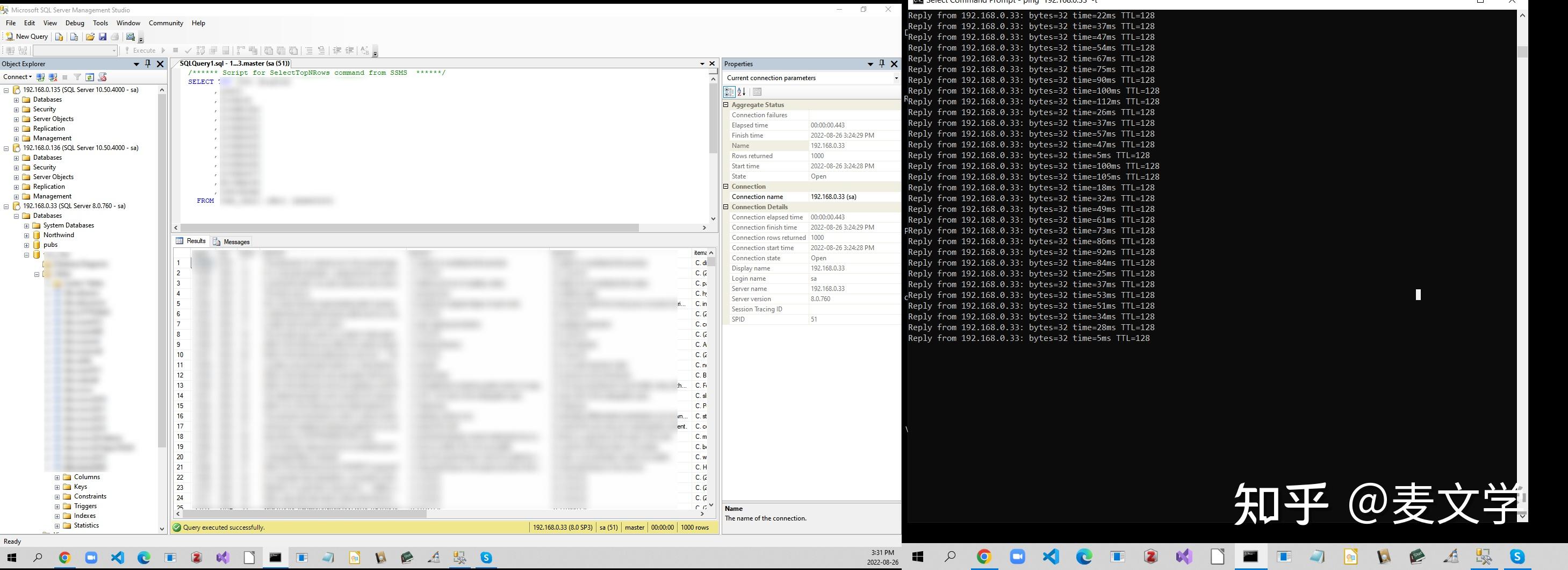The width and height of the screenshot is (1568, 570).
Task: Click the Open File toolbar icon
Action: point(91,38)
